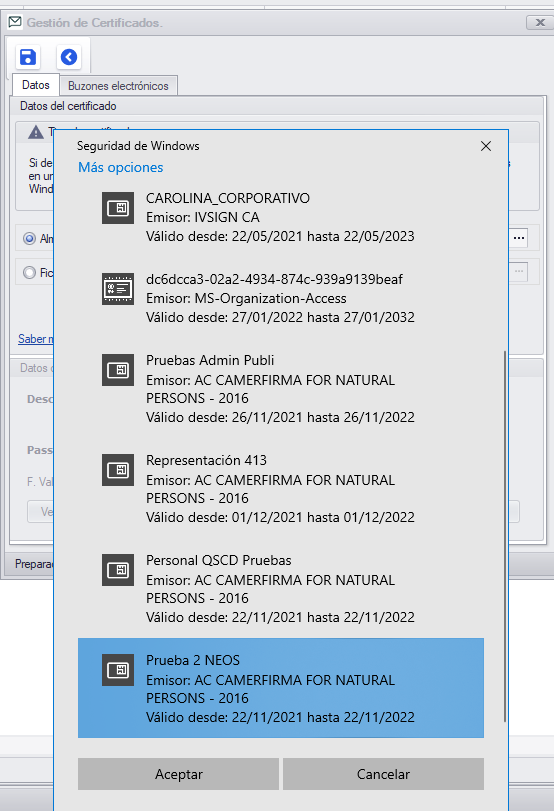554x811 pixels.
Task: Switch to the Datos tab
Action: 36,85
